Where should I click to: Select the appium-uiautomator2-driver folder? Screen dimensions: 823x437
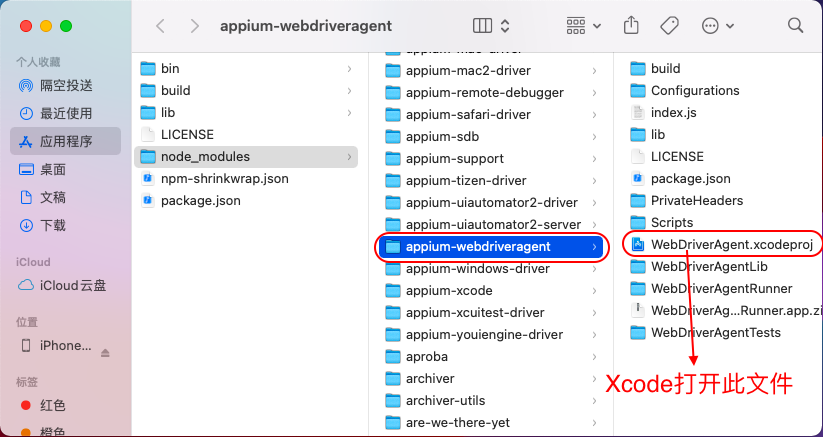click(491, 202)
